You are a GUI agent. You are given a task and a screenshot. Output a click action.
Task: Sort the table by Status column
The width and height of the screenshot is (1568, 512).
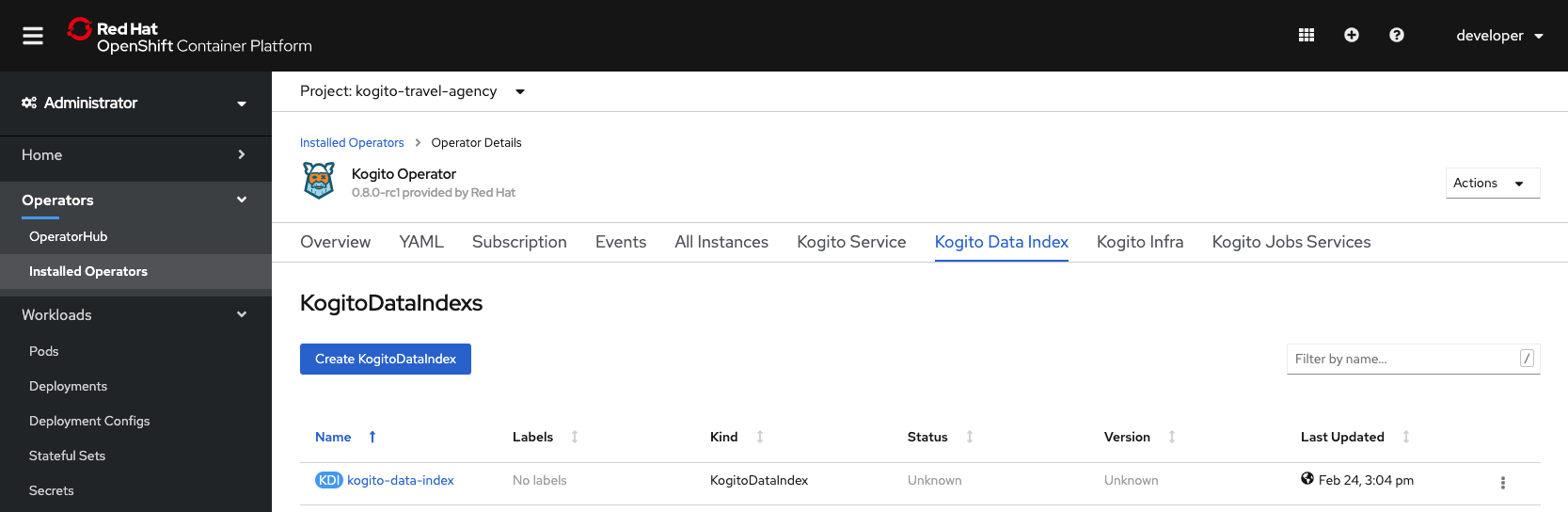click(x=941, y=437)
